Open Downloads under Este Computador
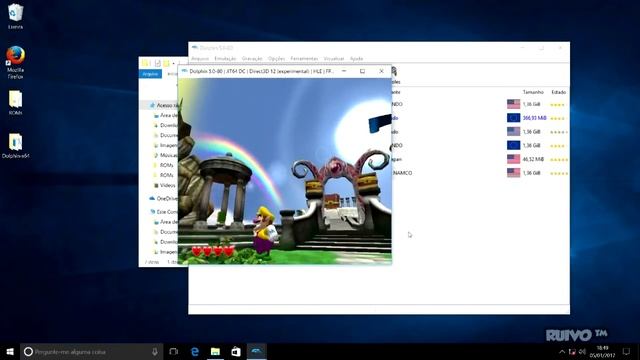The height and width of the screenshot is (360, 640). pyautogui.click(x=166, y=242)
